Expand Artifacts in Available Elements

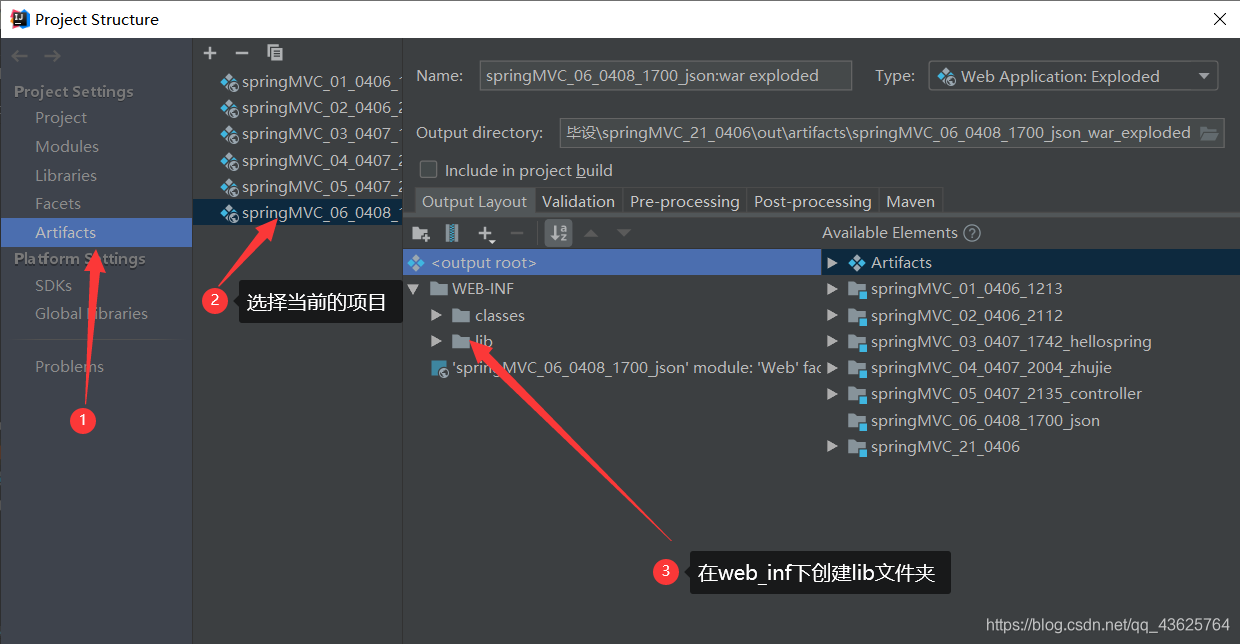point(832,263)
